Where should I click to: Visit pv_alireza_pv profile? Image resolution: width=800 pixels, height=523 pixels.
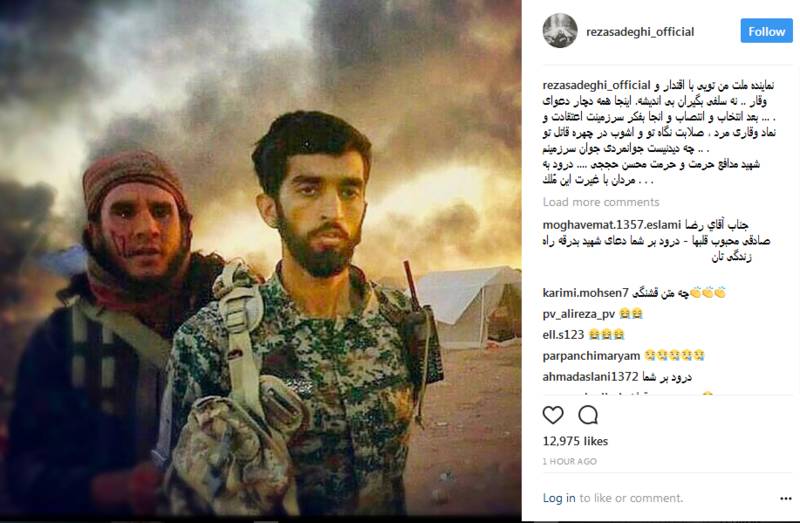pos(579,314)
